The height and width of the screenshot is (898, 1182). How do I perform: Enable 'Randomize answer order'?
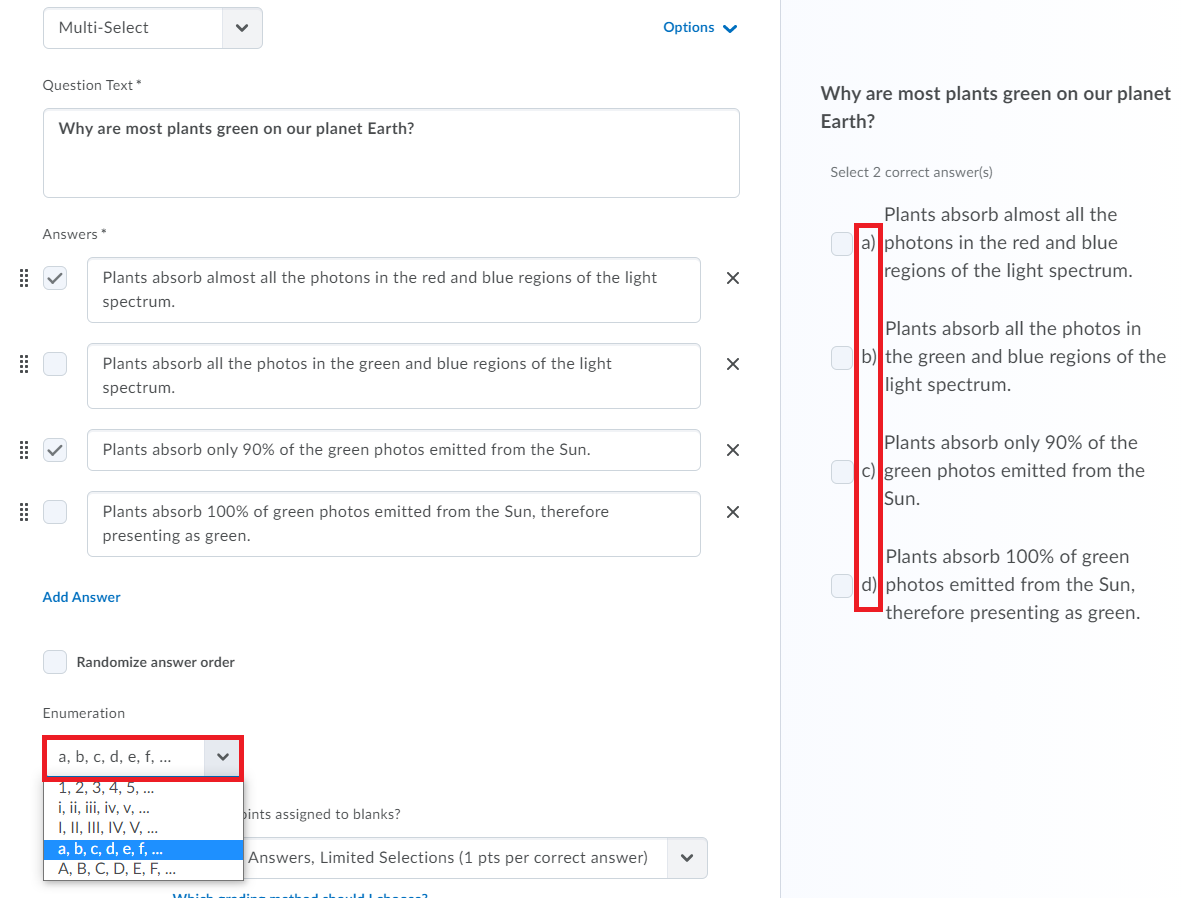[x=55, y=661]
